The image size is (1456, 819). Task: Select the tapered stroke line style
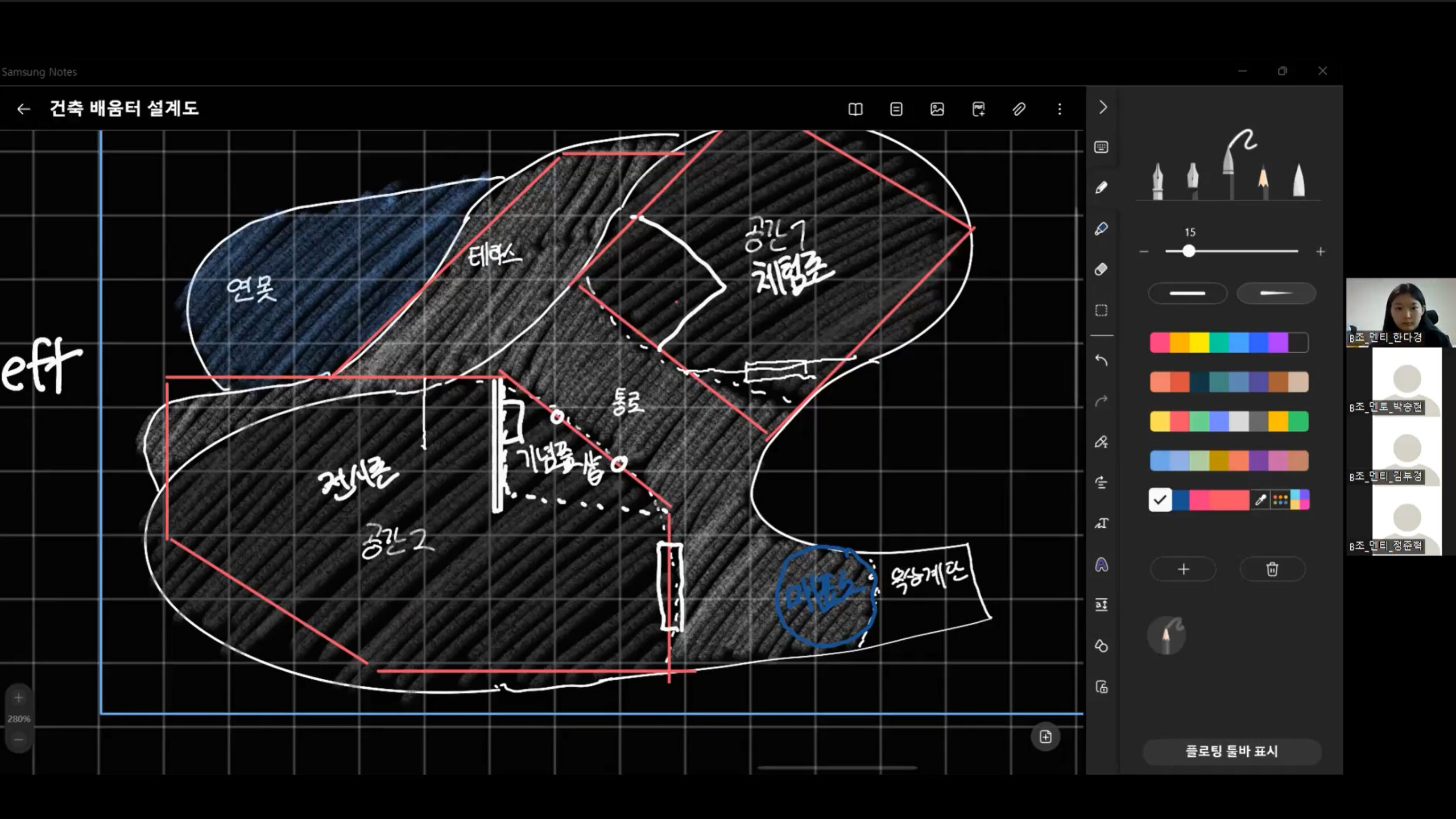pos(1276,293)
